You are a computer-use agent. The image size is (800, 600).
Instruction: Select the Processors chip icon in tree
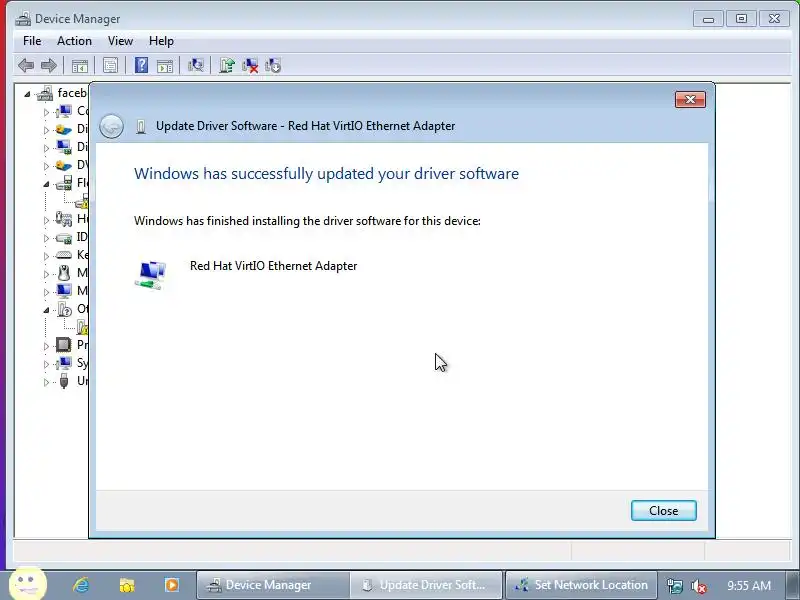point(63,345)
